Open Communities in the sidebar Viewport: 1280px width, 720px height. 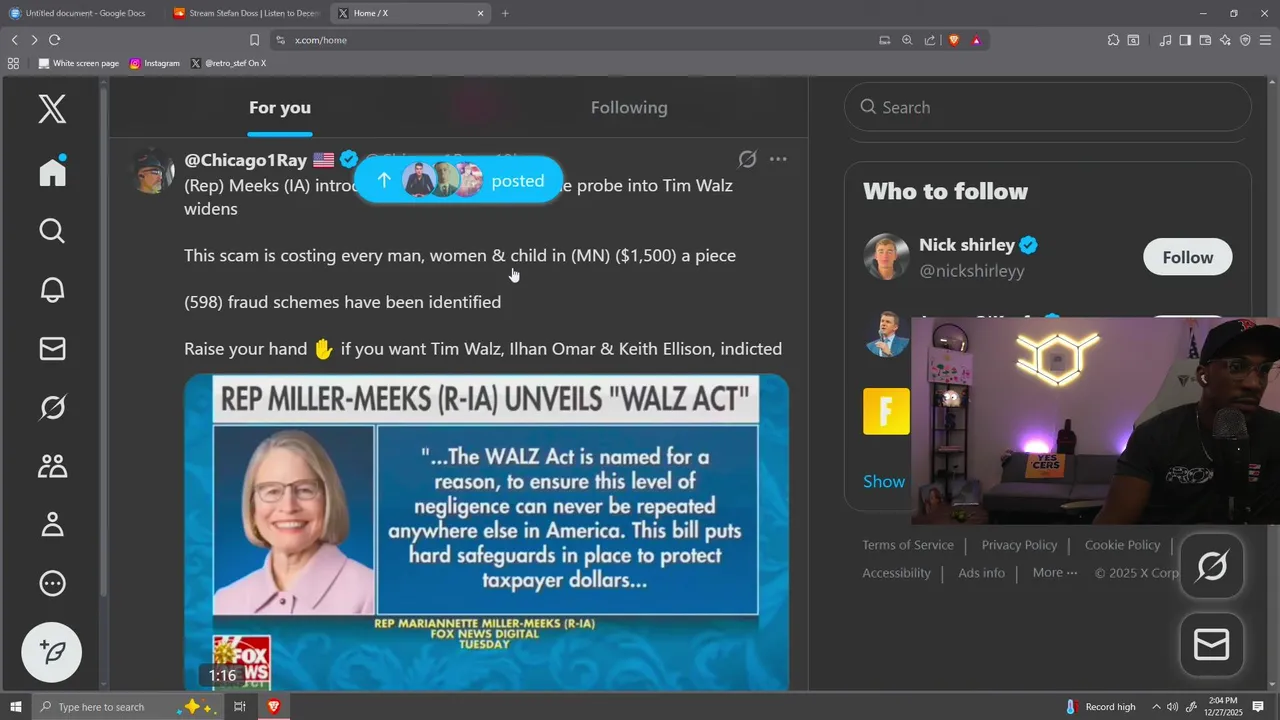click(52, 466)
